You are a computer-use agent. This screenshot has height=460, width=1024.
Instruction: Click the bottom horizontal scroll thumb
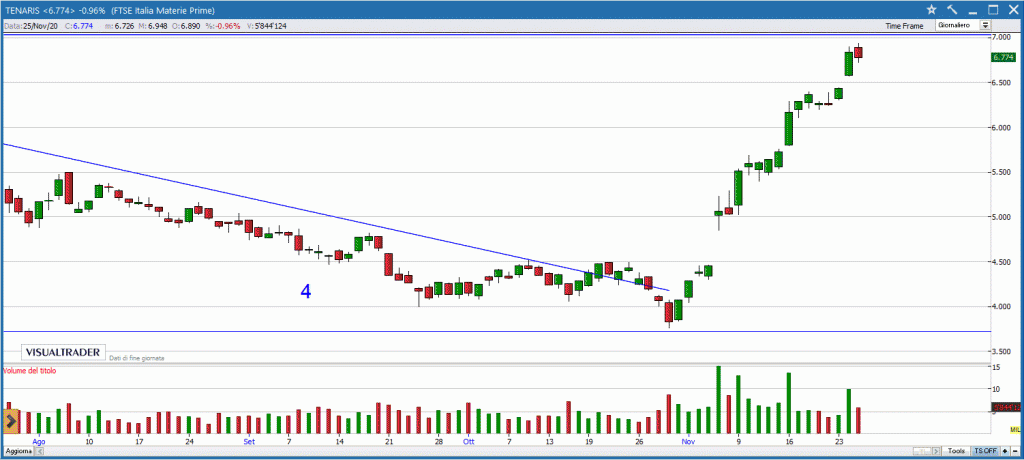(922, 451)
